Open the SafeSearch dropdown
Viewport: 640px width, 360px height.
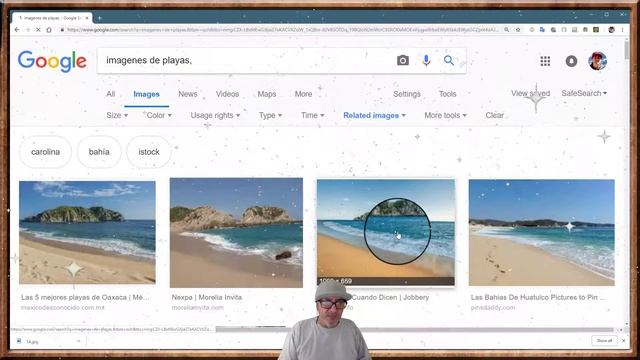[584, 93]
